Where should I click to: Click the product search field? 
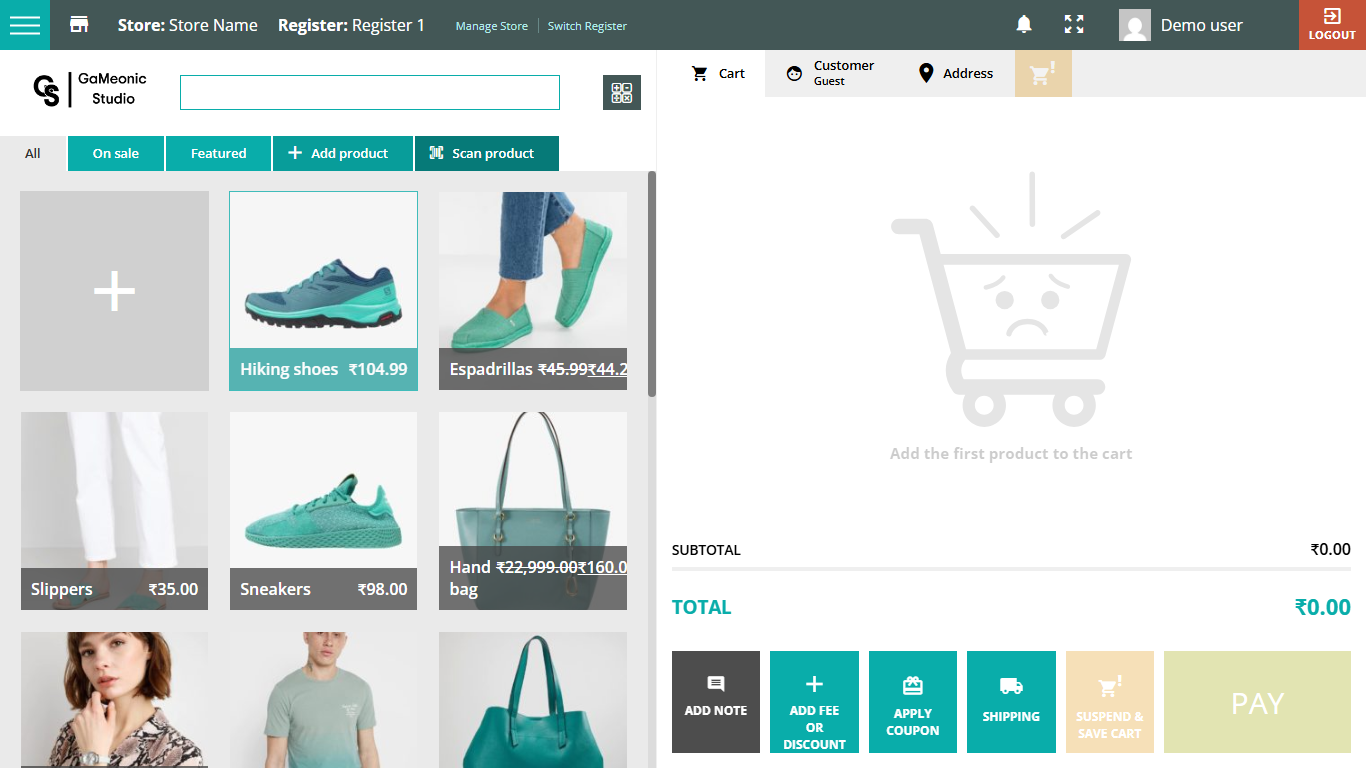pos(370,93)
